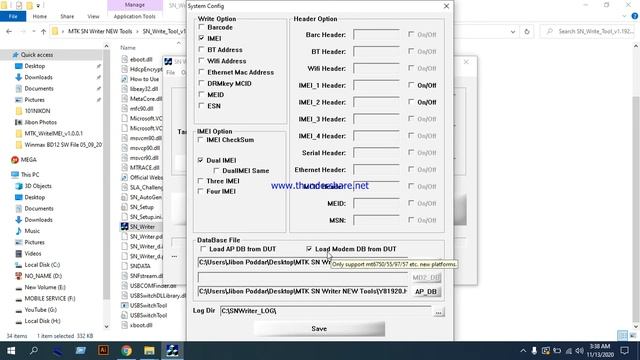Viewport: 640px width, 360px height.
Task: Refresh the Explorer address bar
Action: (527, 31)
